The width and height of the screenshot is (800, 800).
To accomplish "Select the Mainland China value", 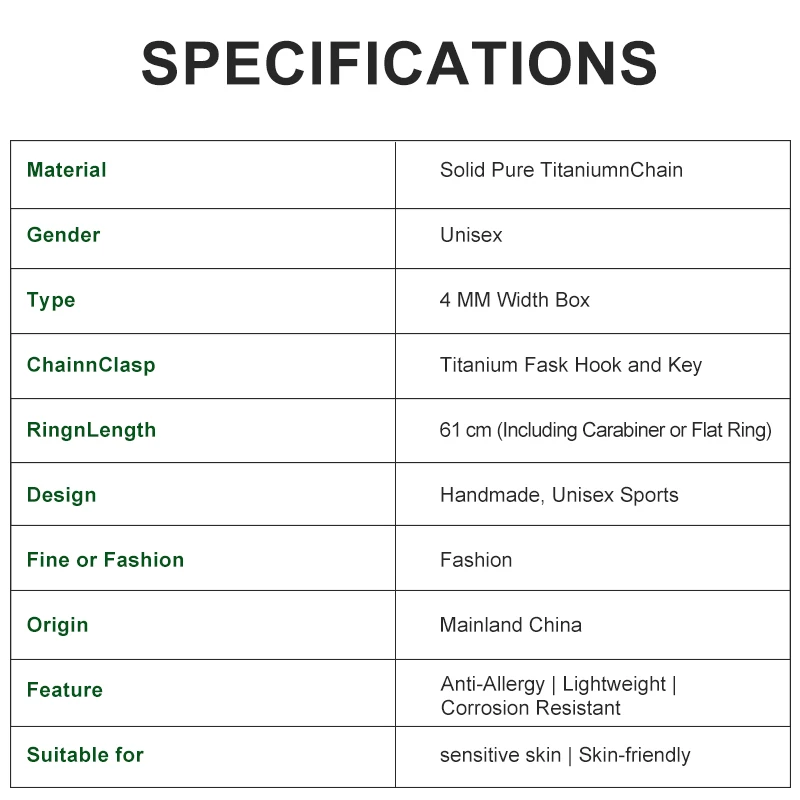I will click(x=511, y=625).
